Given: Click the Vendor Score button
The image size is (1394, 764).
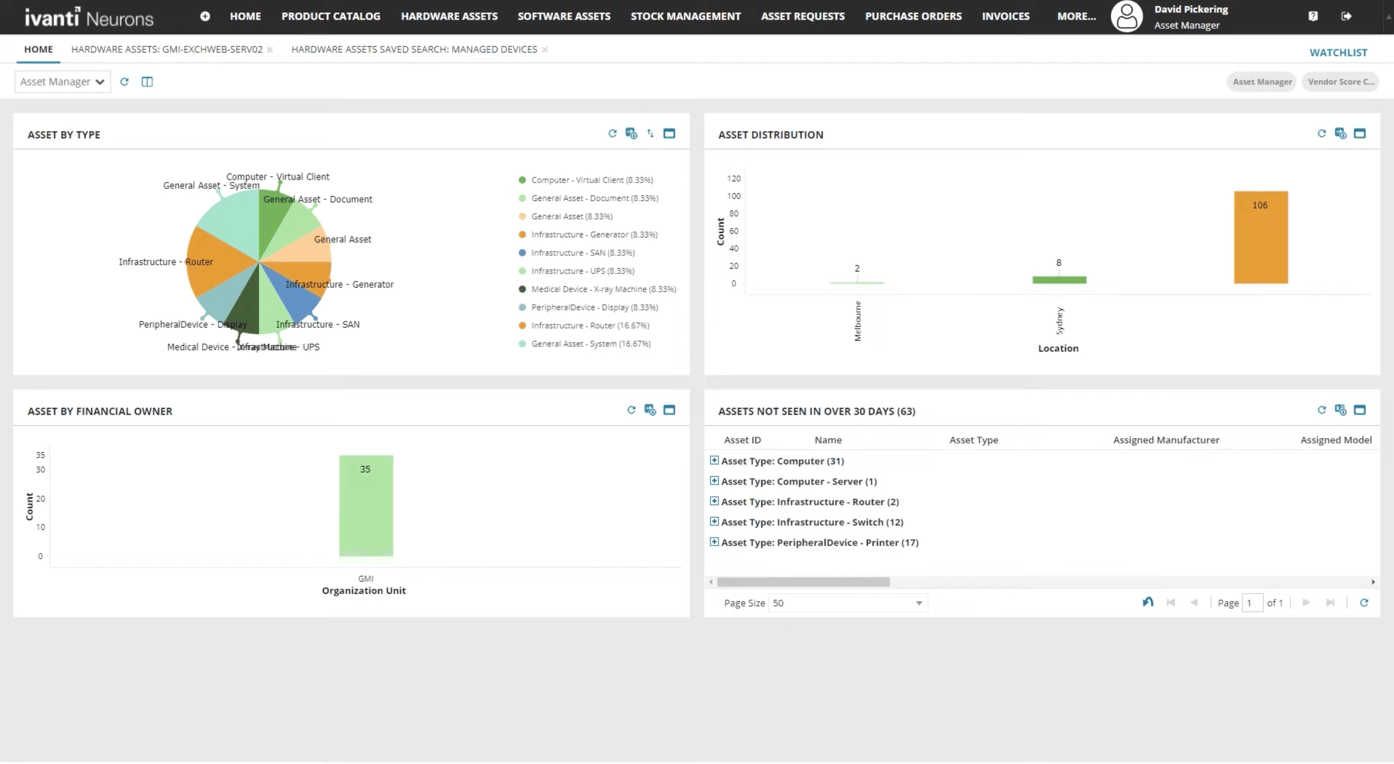Looking at the screenshot, I should tap(1341, 81).
